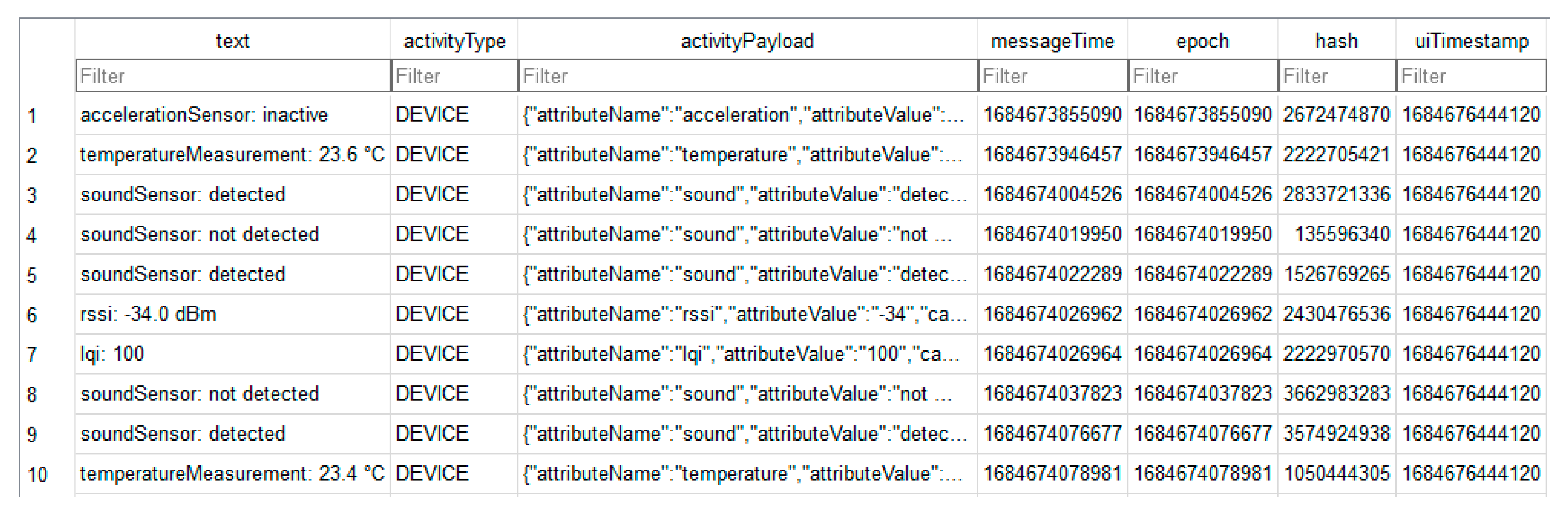1568x514 pixels.
Task: Click the messageTime Filter box
Action: click(1052, 76)
